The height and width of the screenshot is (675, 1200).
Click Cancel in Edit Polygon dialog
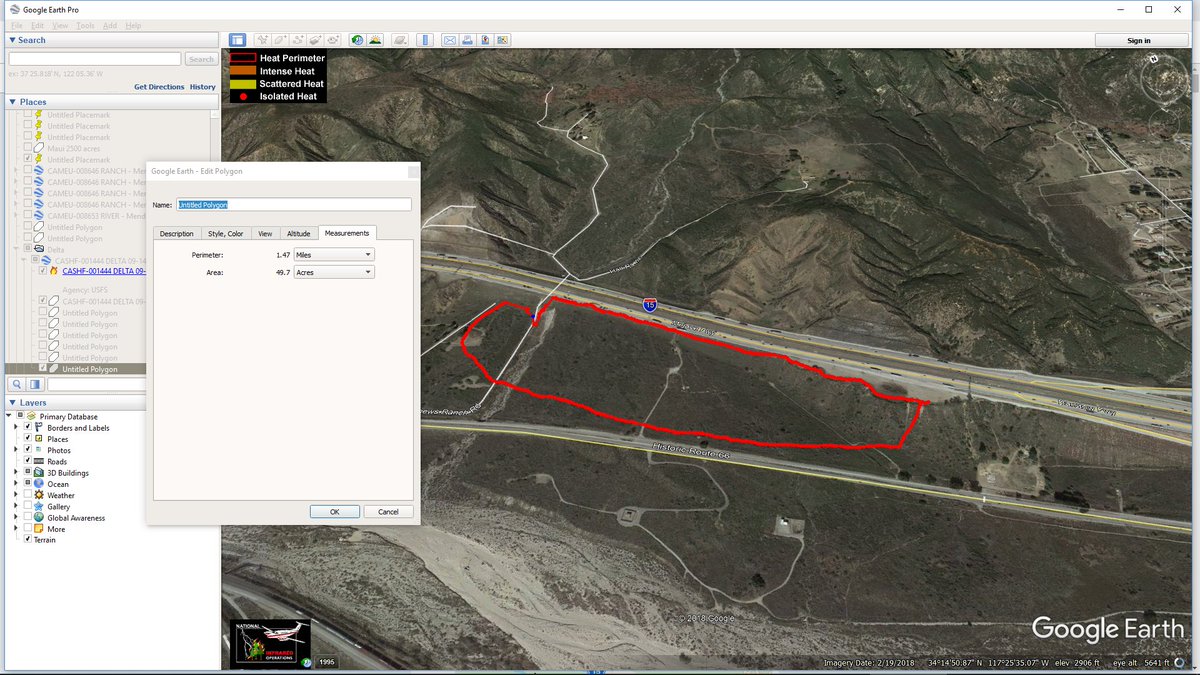pyautogui.click(x=388, y=511)
